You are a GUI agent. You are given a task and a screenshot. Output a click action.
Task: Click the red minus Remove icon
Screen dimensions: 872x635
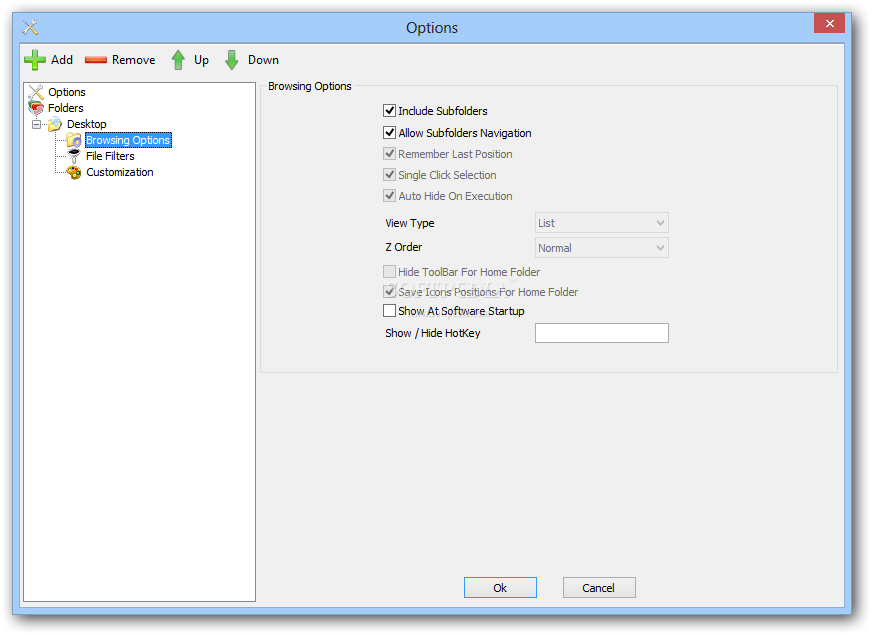tap(96, 60)
